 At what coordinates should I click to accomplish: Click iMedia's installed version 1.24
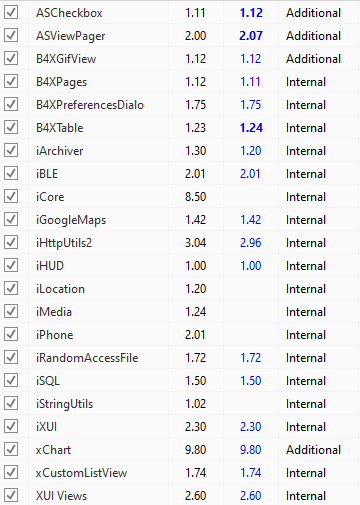pos(196,312)
